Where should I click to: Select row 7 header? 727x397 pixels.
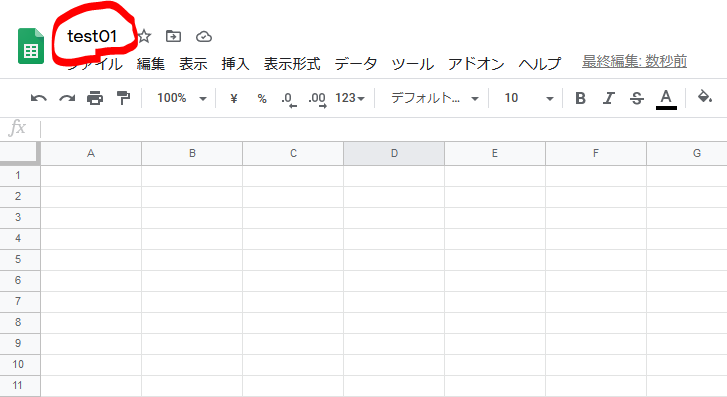point(20,301)
